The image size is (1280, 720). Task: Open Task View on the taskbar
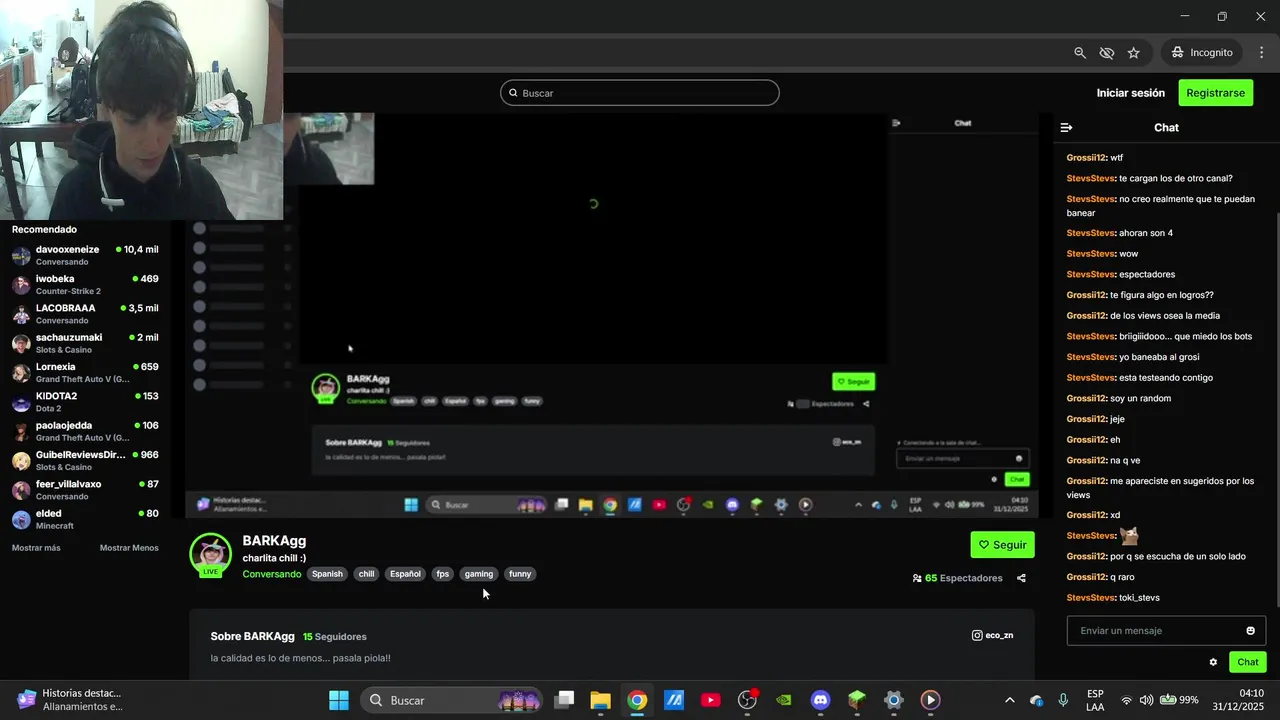tap(565, 700)
